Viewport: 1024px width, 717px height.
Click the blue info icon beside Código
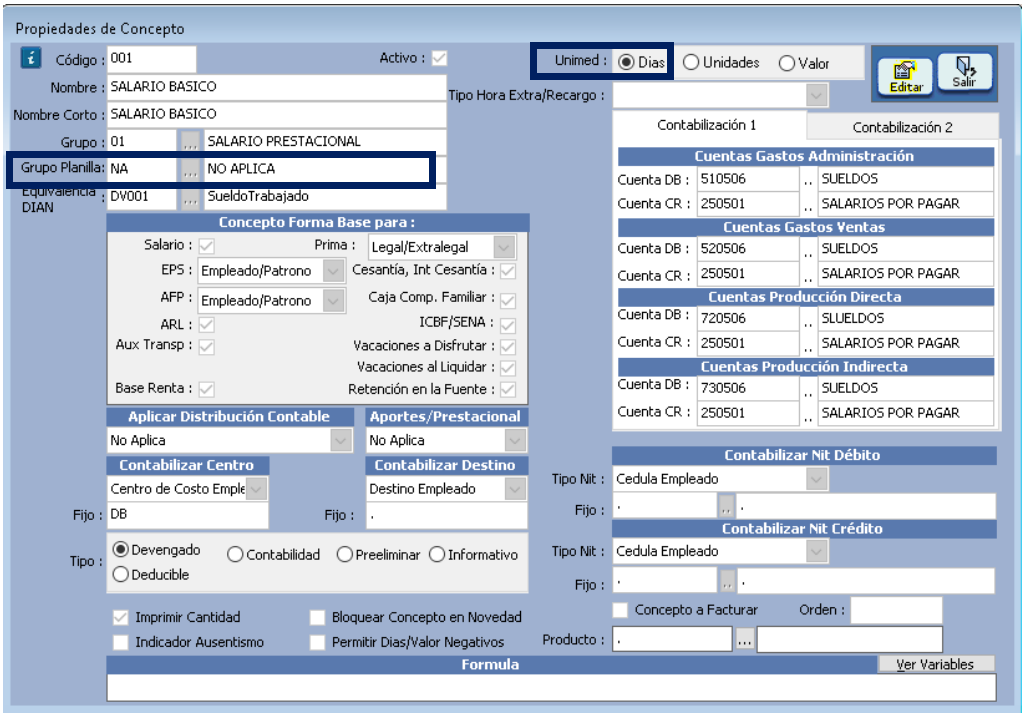click(x=31, y=57)
